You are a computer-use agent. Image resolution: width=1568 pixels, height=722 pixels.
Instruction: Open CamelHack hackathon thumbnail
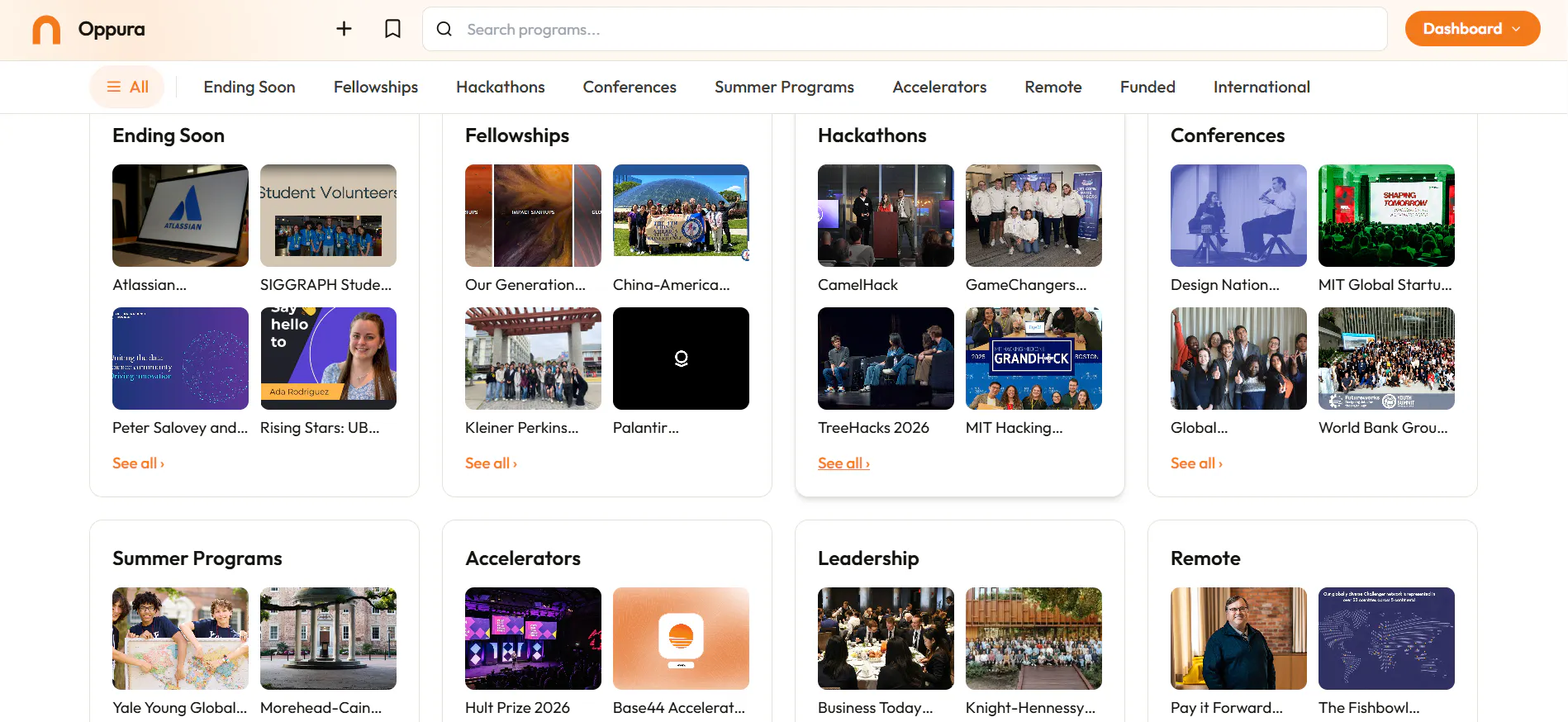tap(886, 216)
